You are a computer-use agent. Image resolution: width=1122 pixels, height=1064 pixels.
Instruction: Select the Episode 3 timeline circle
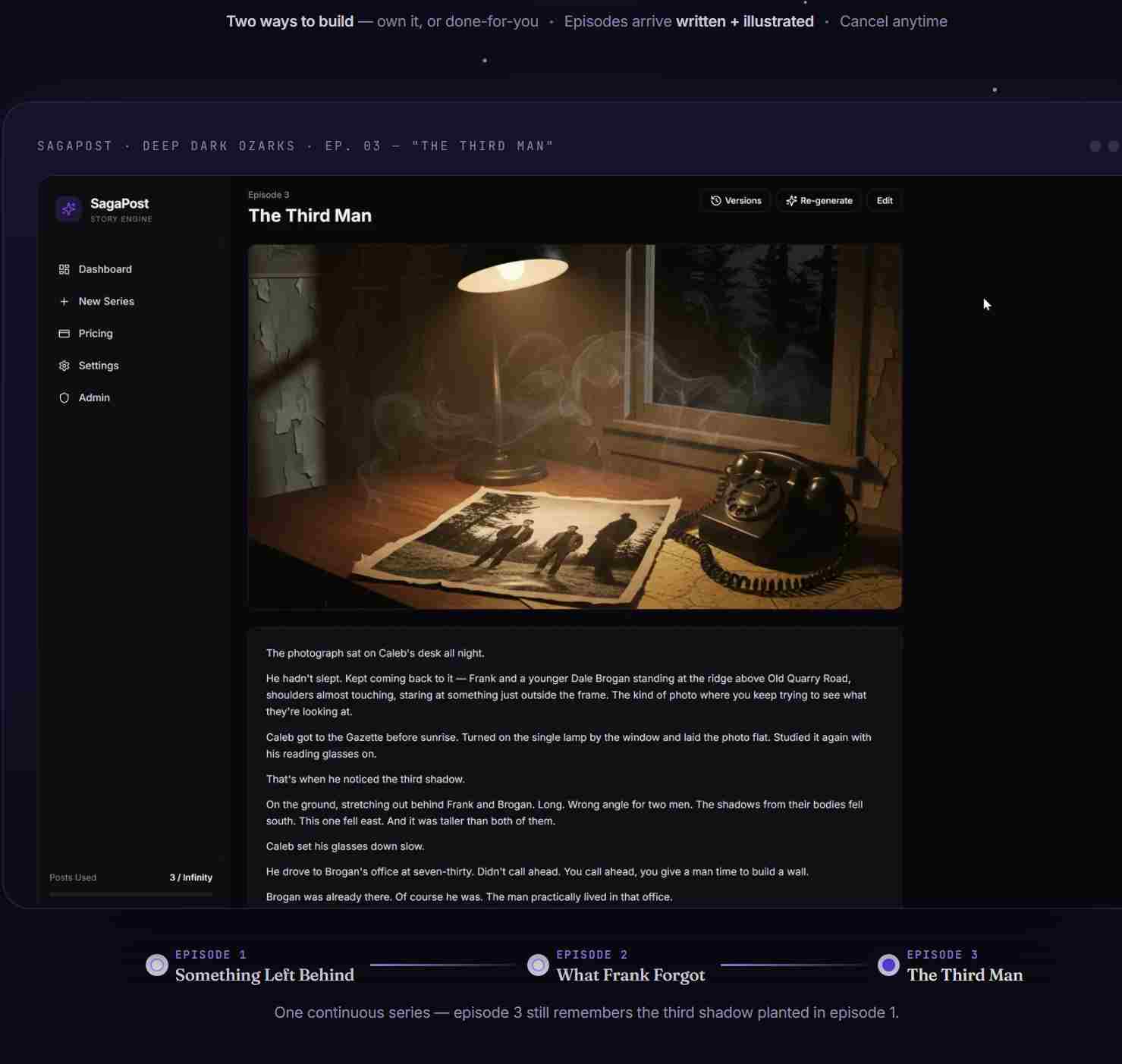point(888,965)
